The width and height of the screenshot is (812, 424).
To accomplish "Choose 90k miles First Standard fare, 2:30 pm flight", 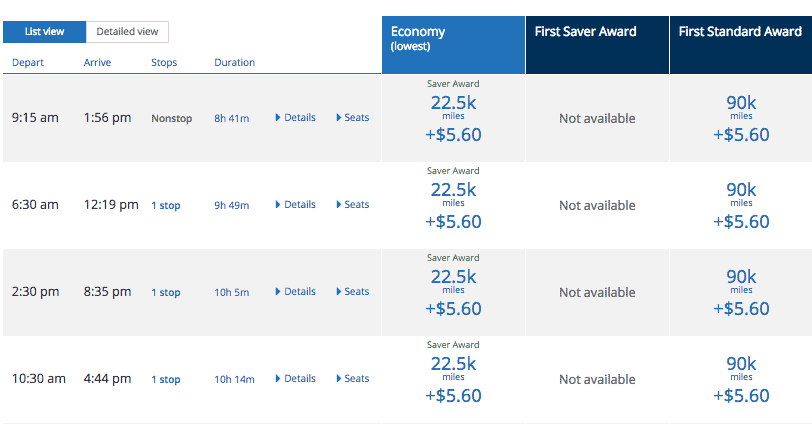I will pyautogui.click(x=741, y=292).
